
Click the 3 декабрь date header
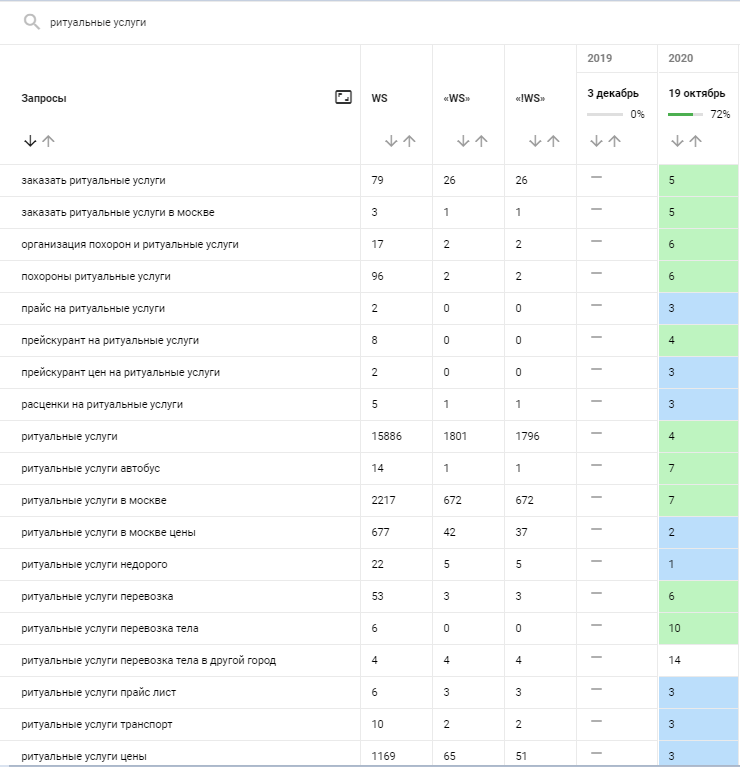612,93
